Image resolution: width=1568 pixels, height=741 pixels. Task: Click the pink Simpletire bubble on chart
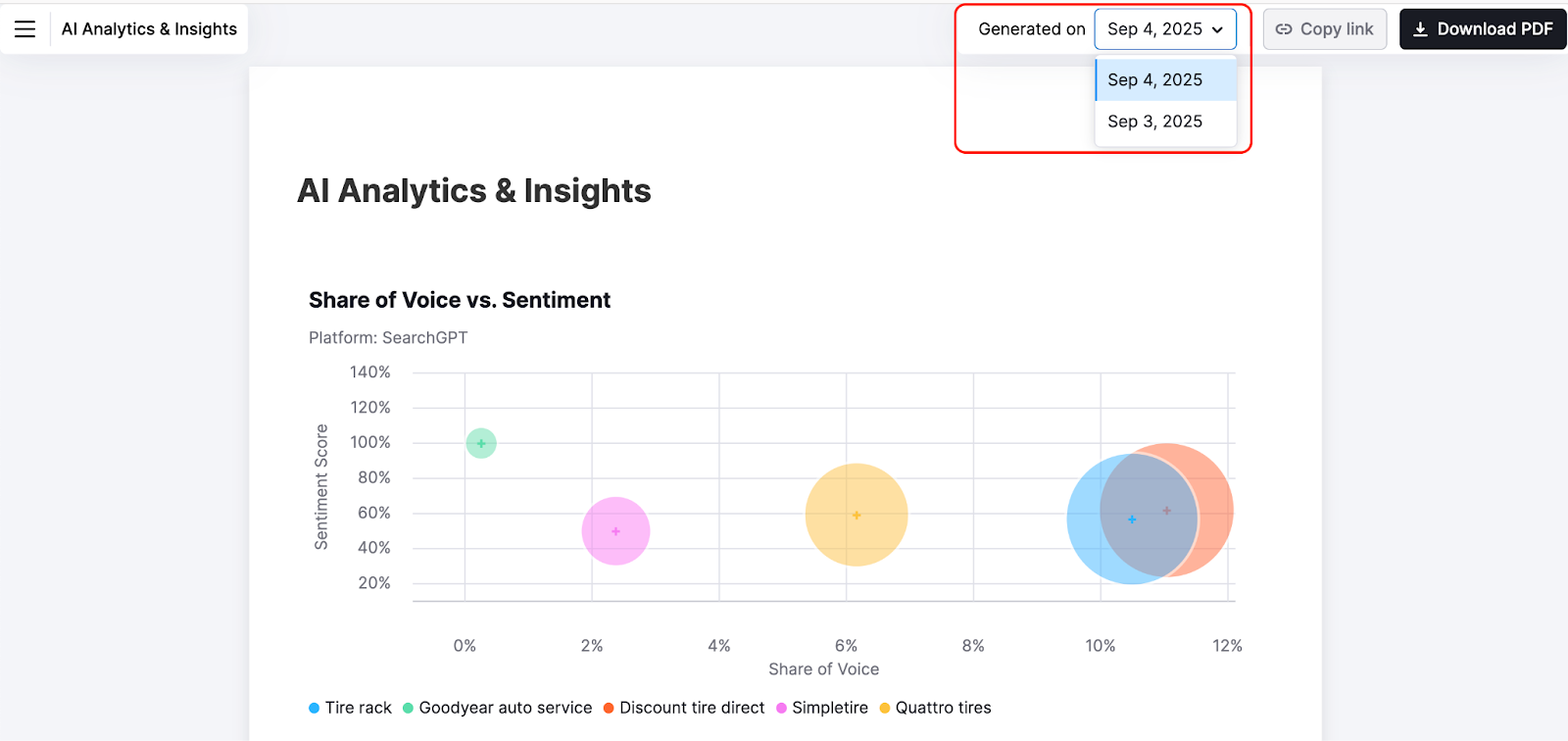click(x=615, y=531)
